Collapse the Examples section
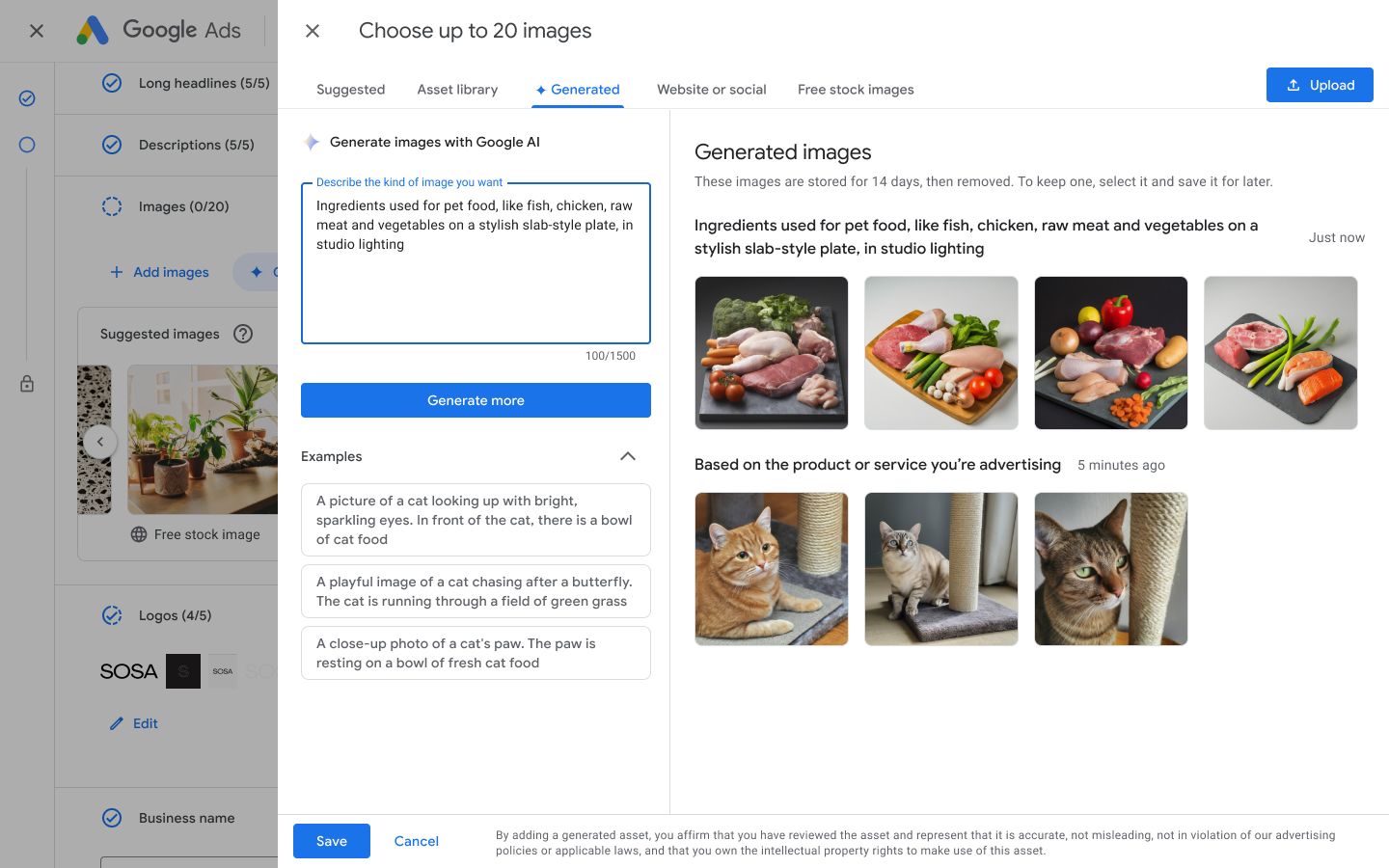1389x868 pixels. [627, 456]
